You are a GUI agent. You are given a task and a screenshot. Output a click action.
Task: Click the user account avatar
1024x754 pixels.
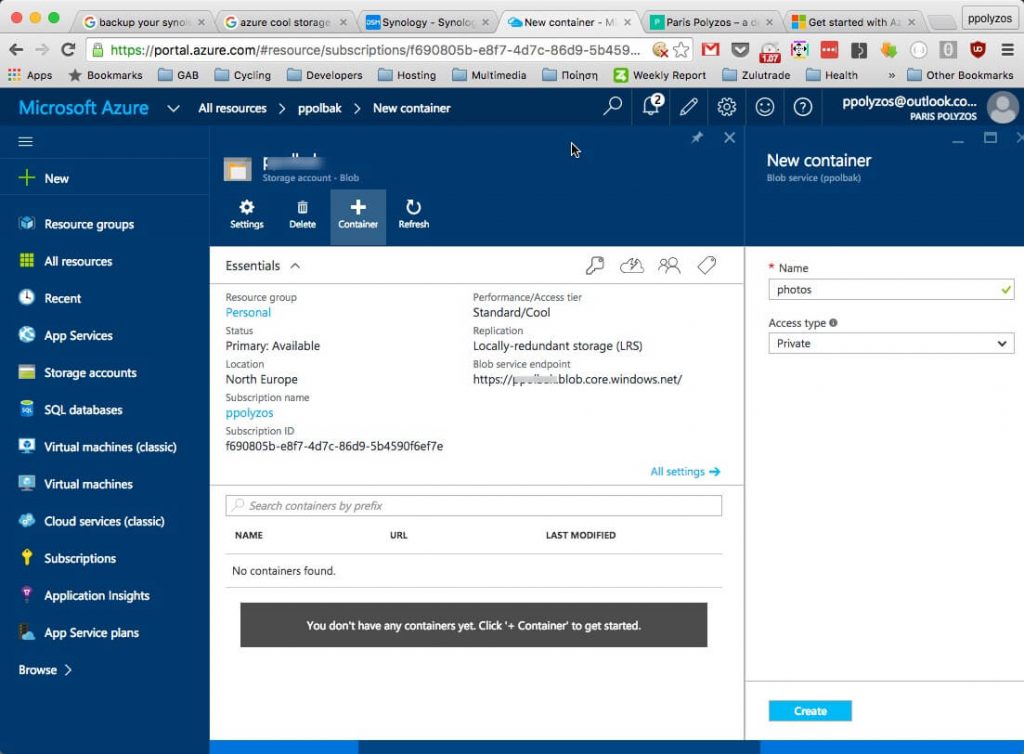1003,107
